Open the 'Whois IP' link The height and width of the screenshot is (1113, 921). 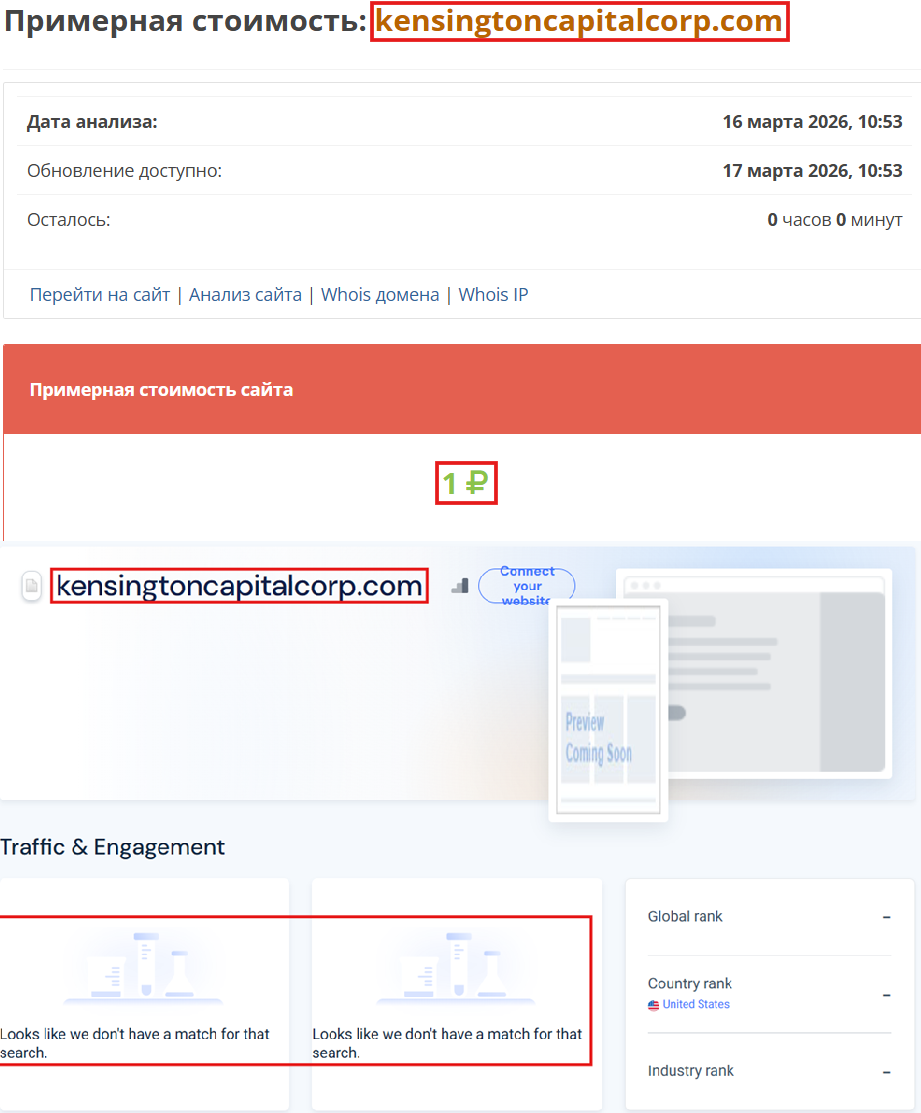click(493, 294)
